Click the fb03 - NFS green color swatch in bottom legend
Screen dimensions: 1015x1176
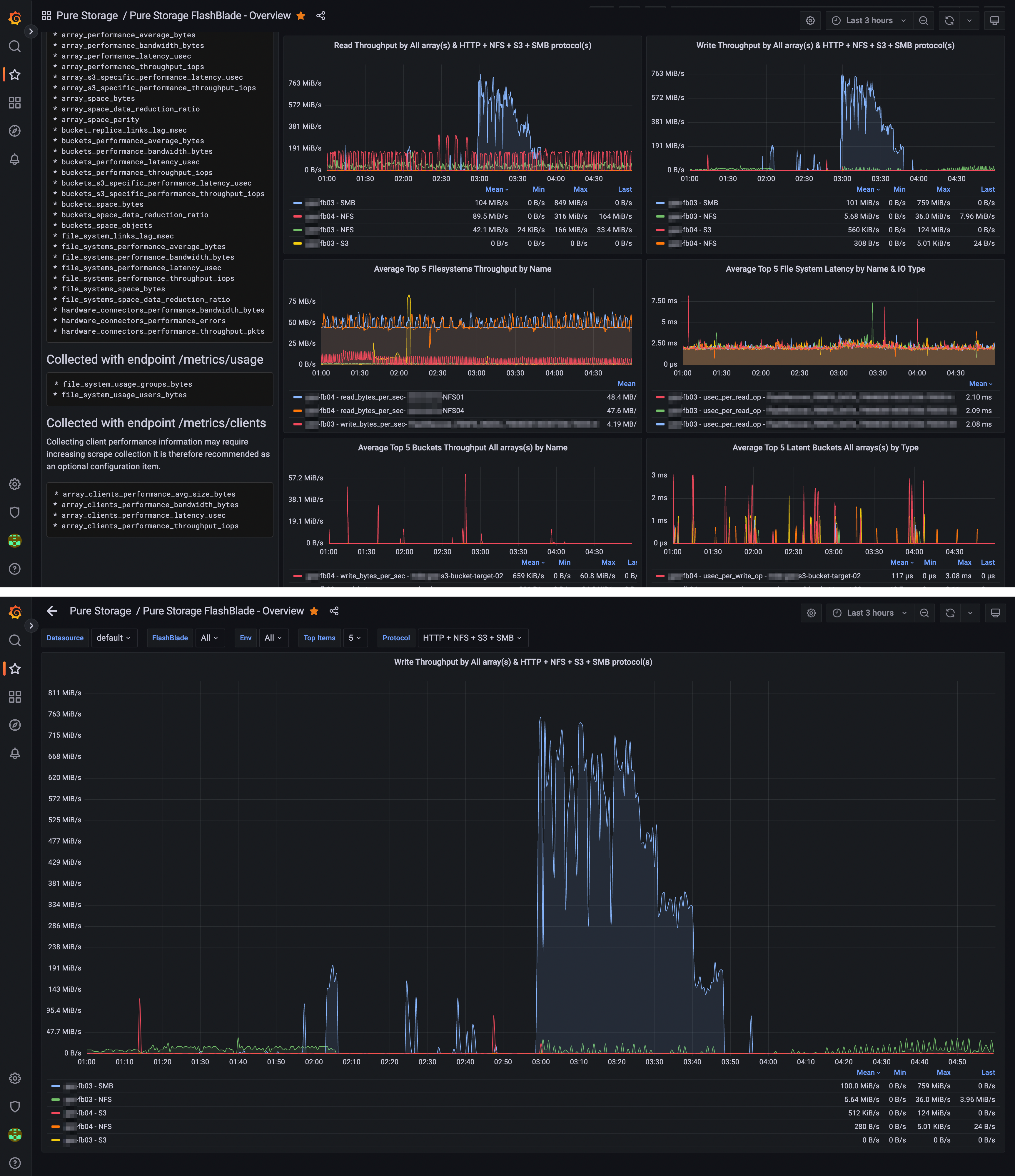click(56, 1099)
